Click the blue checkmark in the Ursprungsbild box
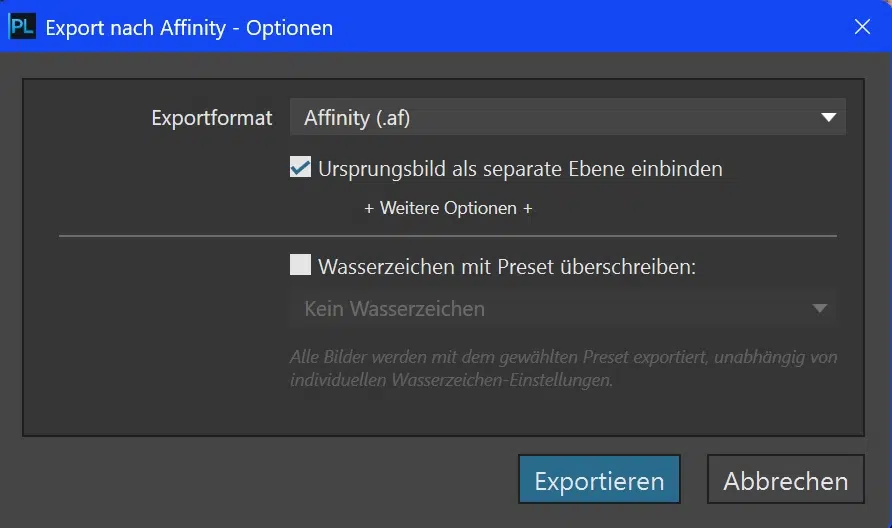892x528 pixels. coord(300,167)
